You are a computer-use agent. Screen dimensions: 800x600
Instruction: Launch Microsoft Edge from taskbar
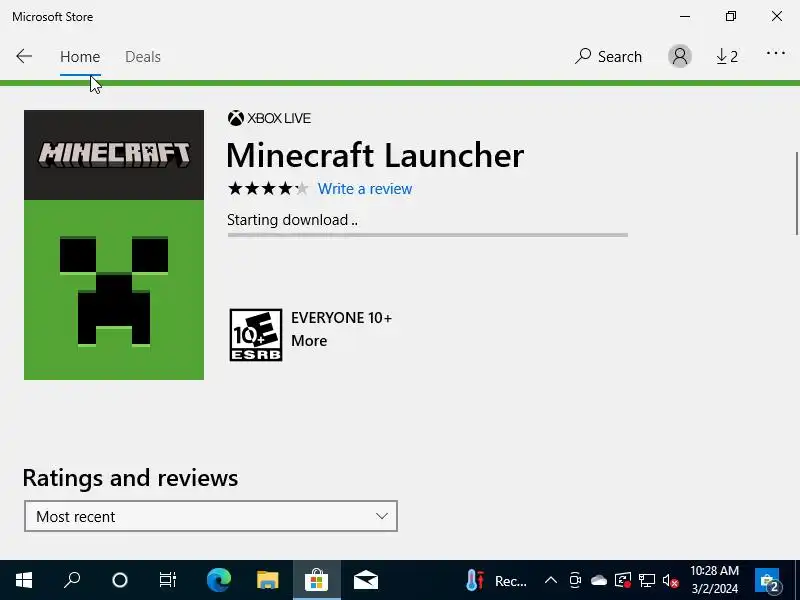(x=218, y=580)
